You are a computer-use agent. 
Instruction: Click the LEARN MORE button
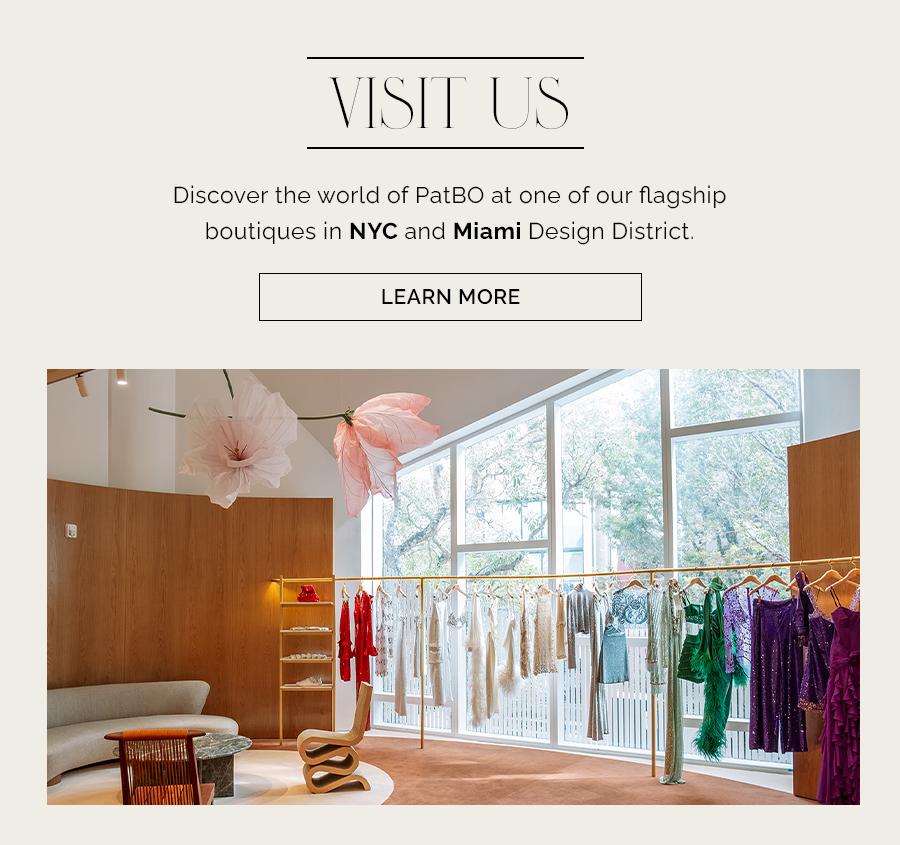(x=450, y=297)
